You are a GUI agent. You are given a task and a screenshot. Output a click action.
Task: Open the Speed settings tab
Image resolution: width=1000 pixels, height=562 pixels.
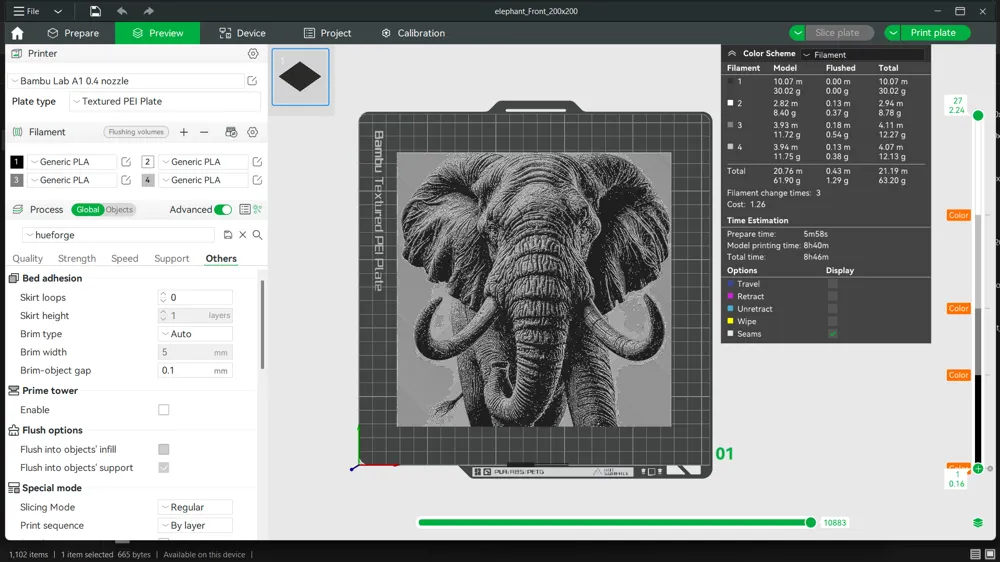(124, 258)
